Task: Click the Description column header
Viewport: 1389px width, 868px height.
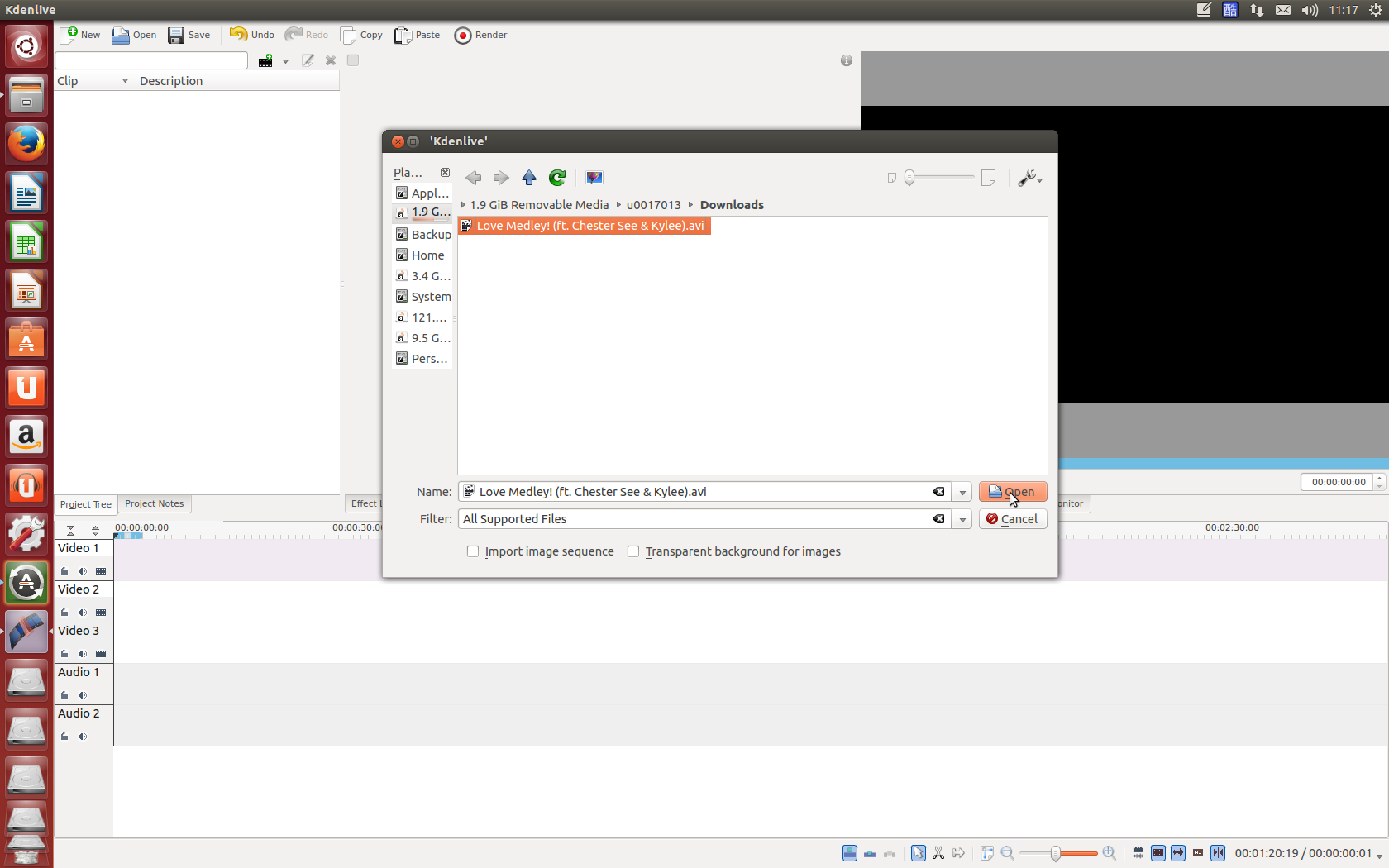Action: (x=237, y=81)
